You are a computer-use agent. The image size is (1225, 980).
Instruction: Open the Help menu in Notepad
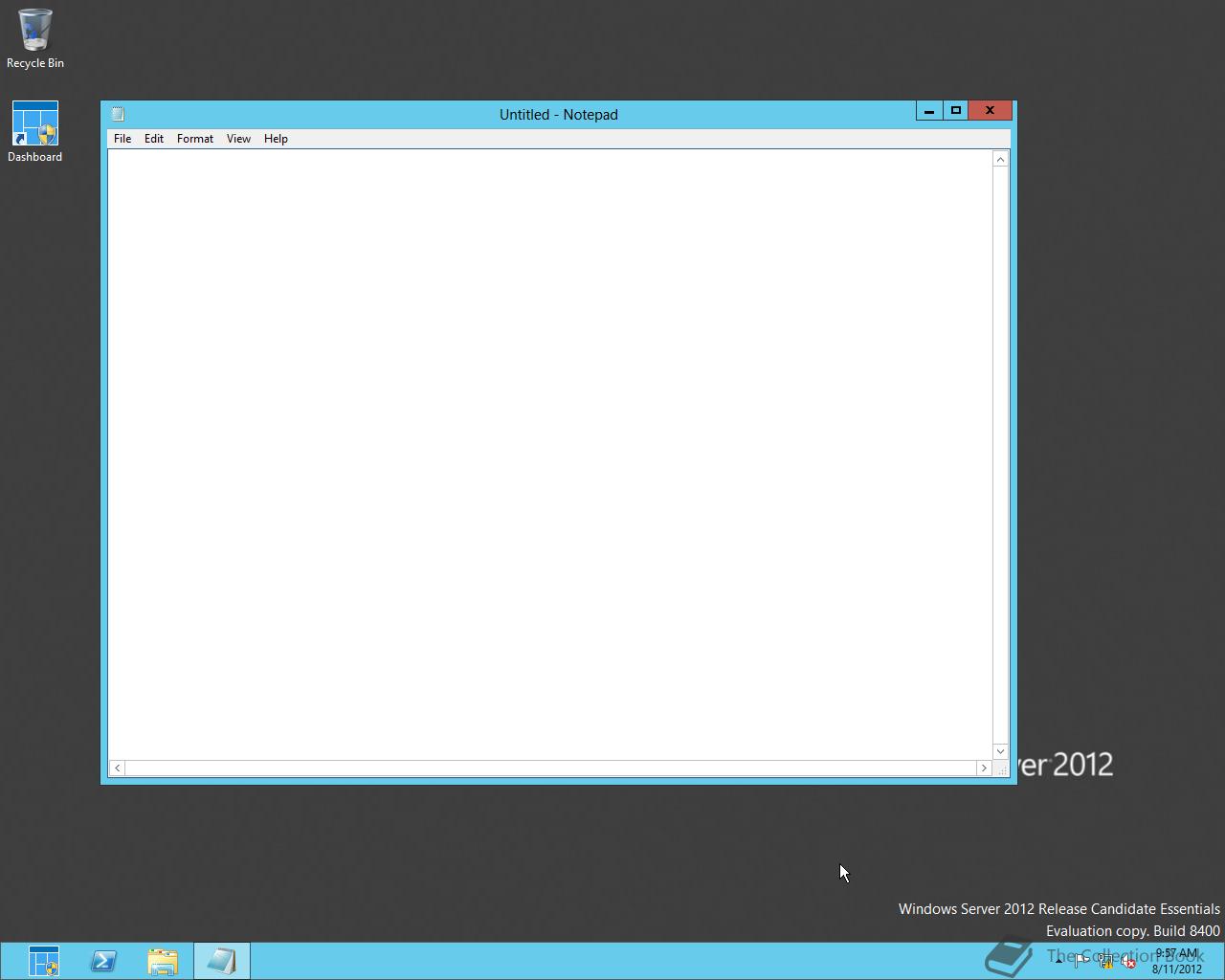point(276,139)
